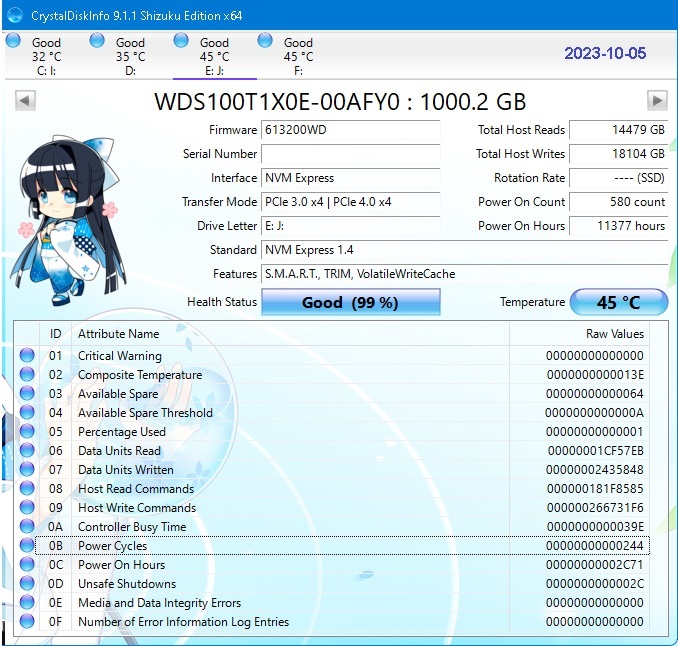Image resolution: width=678 pixels, height=646 pixels.
Task: Click status orb for Power On Hours attribute row
Action: [27, 565]
